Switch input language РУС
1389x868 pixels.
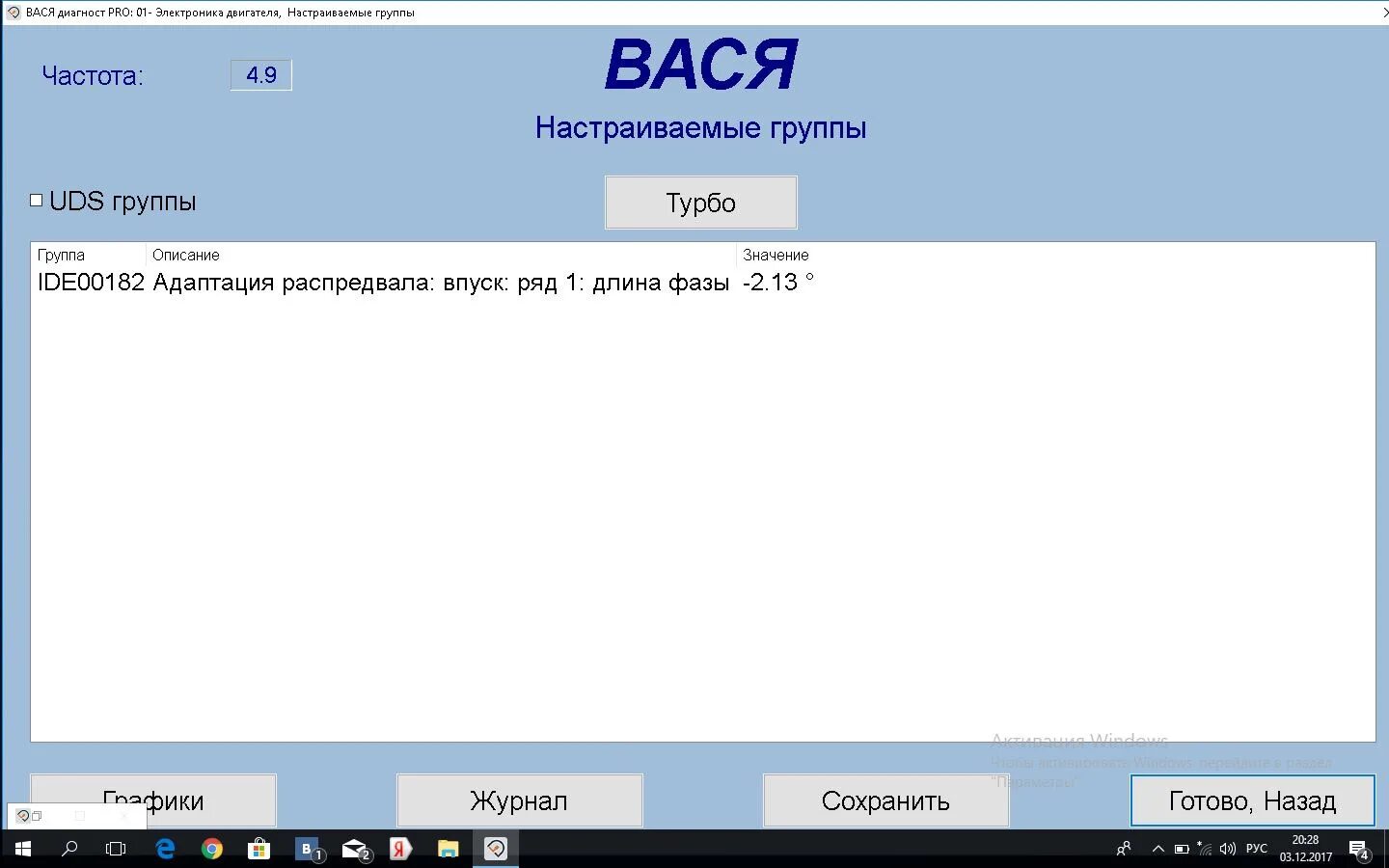click(1257, 849)
